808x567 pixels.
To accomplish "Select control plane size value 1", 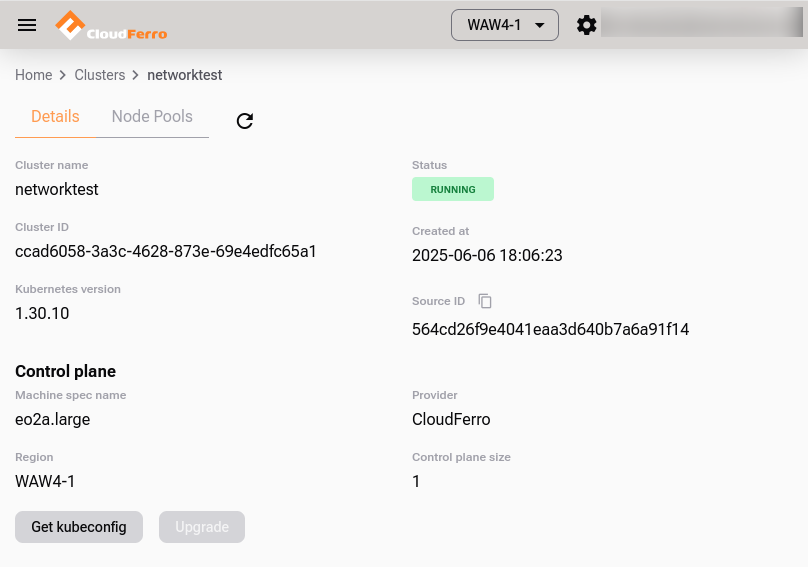I will tap(416, 481).
